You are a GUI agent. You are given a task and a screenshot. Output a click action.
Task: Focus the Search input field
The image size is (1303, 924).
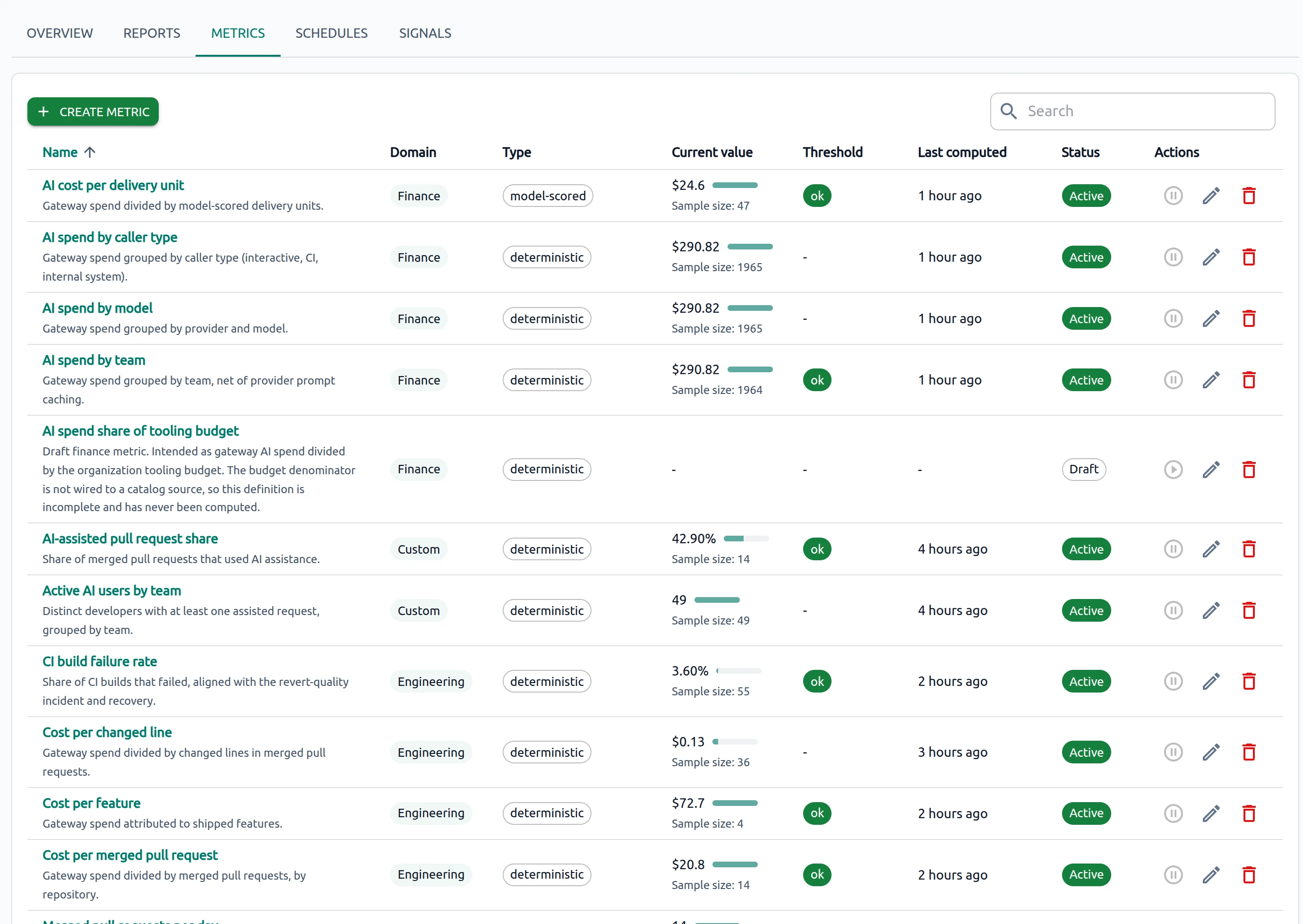pyautogui.click(x=1132, y=111)
